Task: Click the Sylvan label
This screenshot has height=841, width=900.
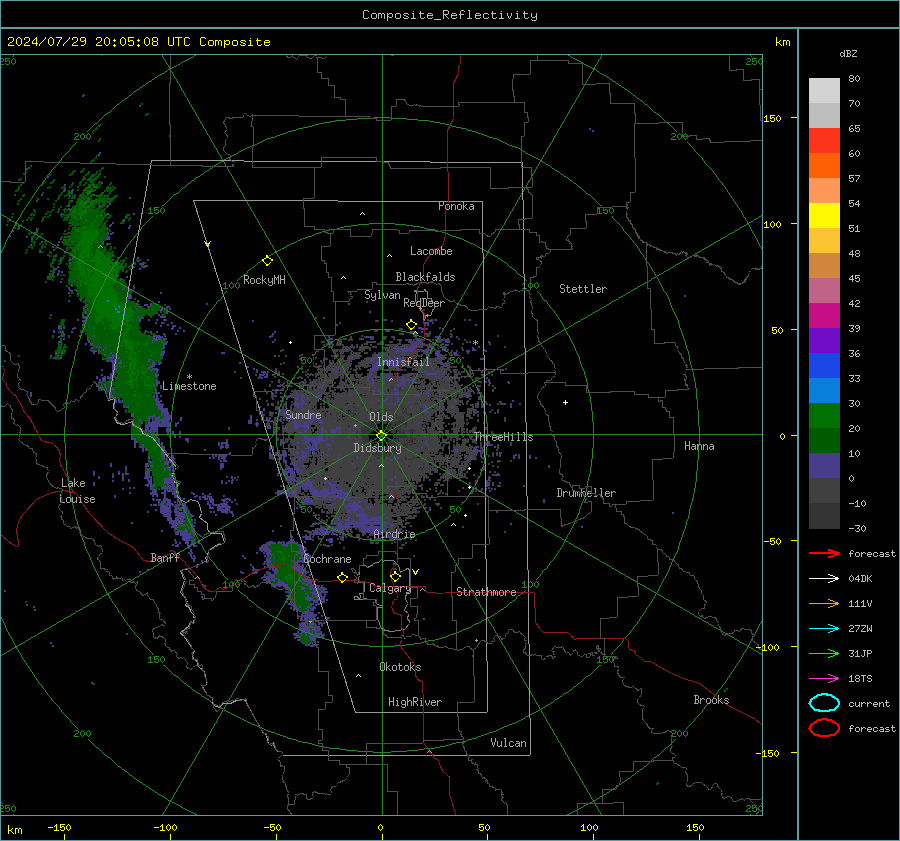Action: click(382, 296)
